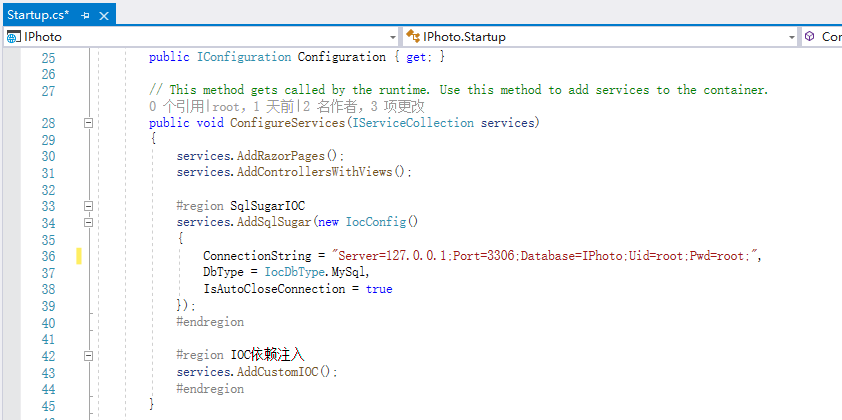Click the comment on line 27
This screenshot has height=420, width=842.
(459, 90)
